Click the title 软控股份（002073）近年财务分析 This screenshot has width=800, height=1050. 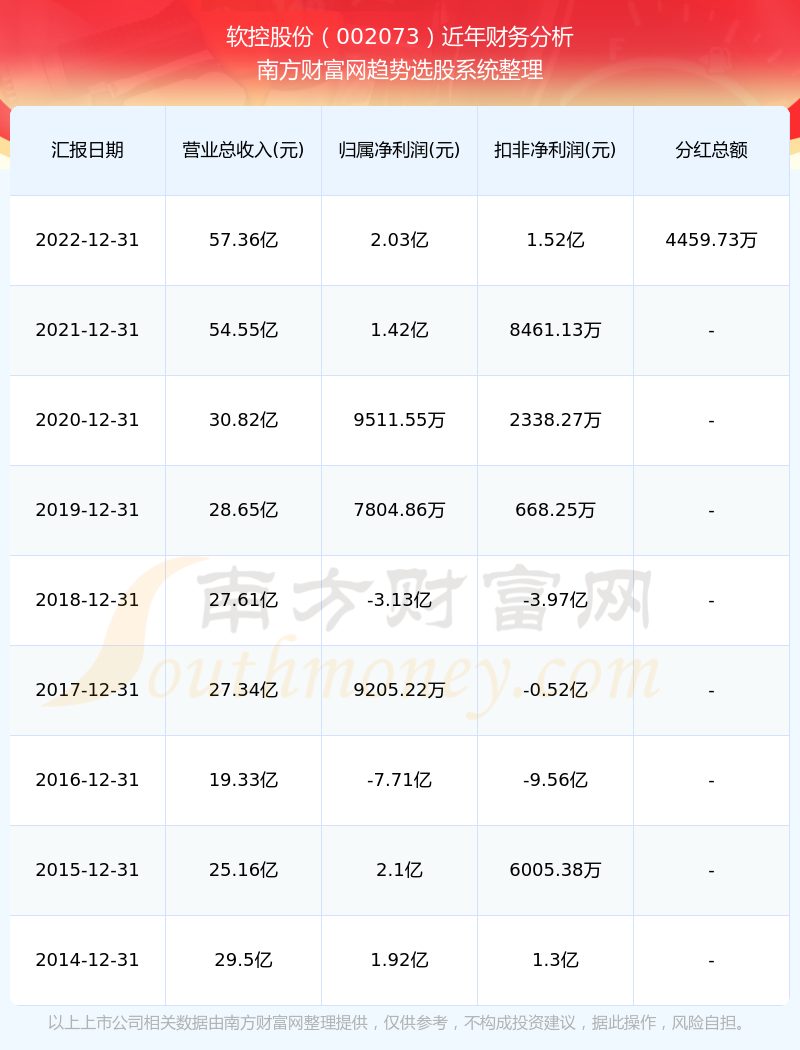[x=400, y=37]
